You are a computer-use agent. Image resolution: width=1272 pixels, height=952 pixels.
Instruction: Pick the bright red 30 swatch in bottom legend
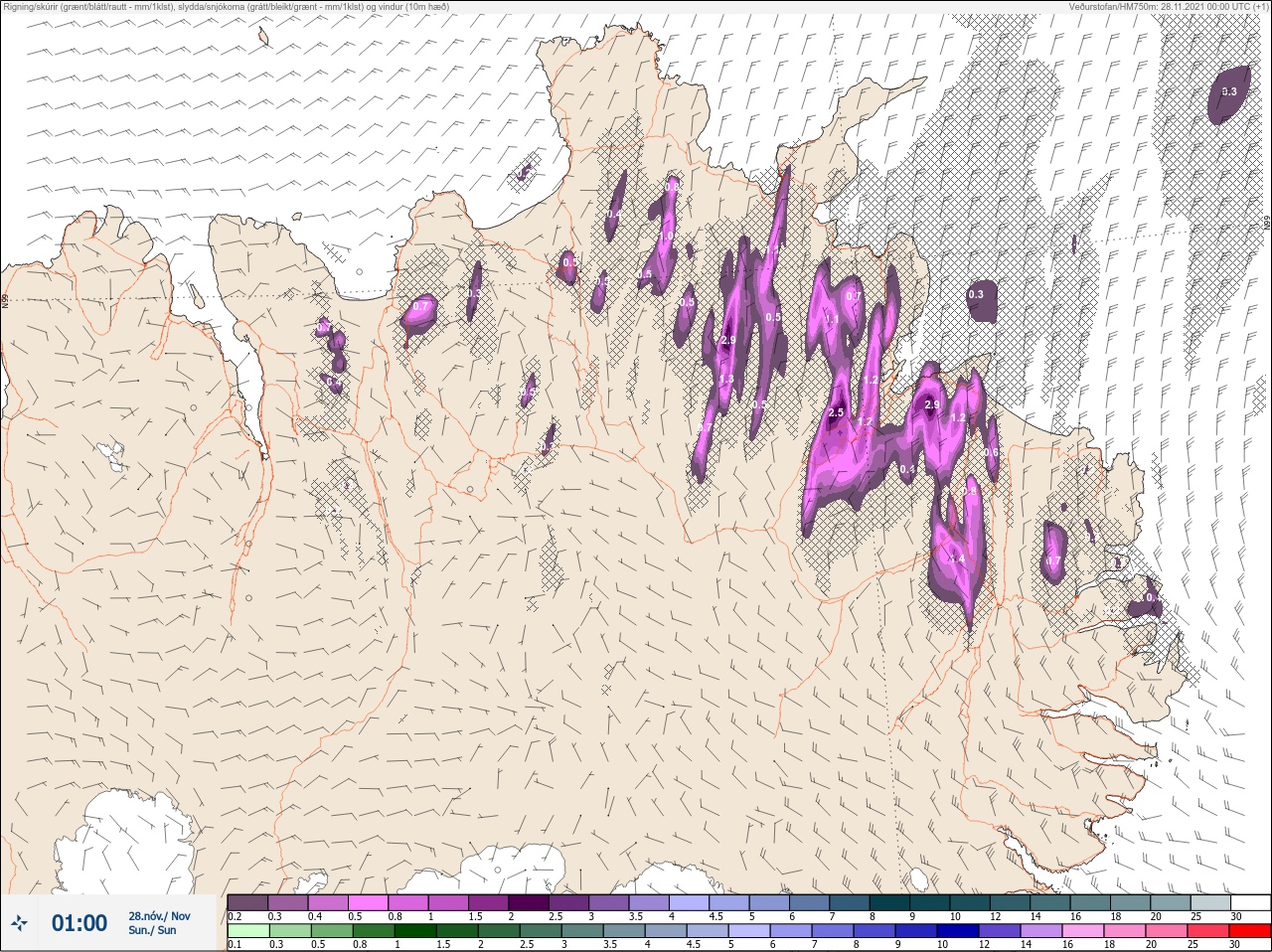[1251, 931]
